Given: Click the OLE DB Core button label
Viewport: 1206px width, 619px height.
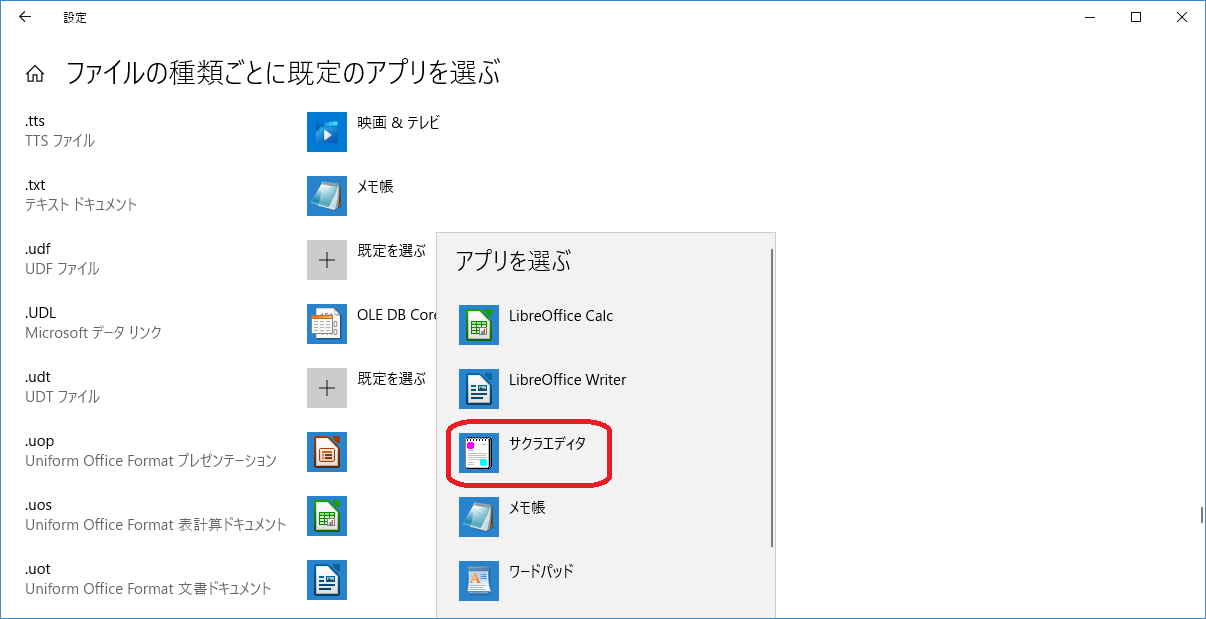Looking at the screenshot, I should click(x=397, y=315).
